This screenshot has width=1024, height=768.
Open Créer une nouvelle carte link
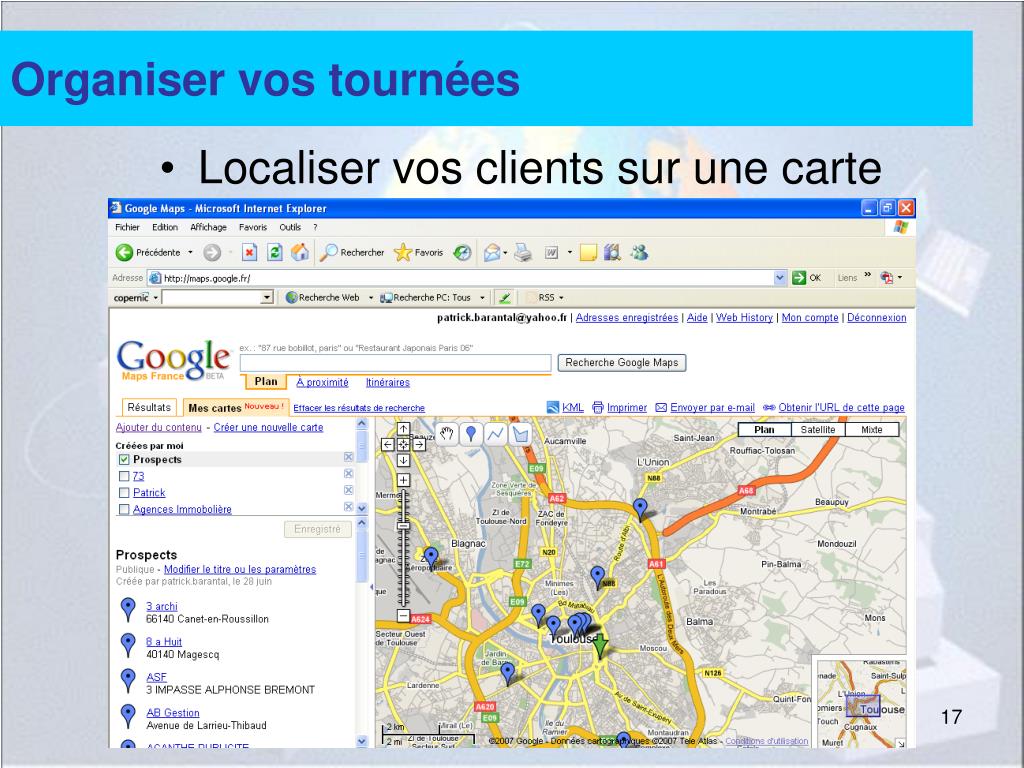pos(268,427)
